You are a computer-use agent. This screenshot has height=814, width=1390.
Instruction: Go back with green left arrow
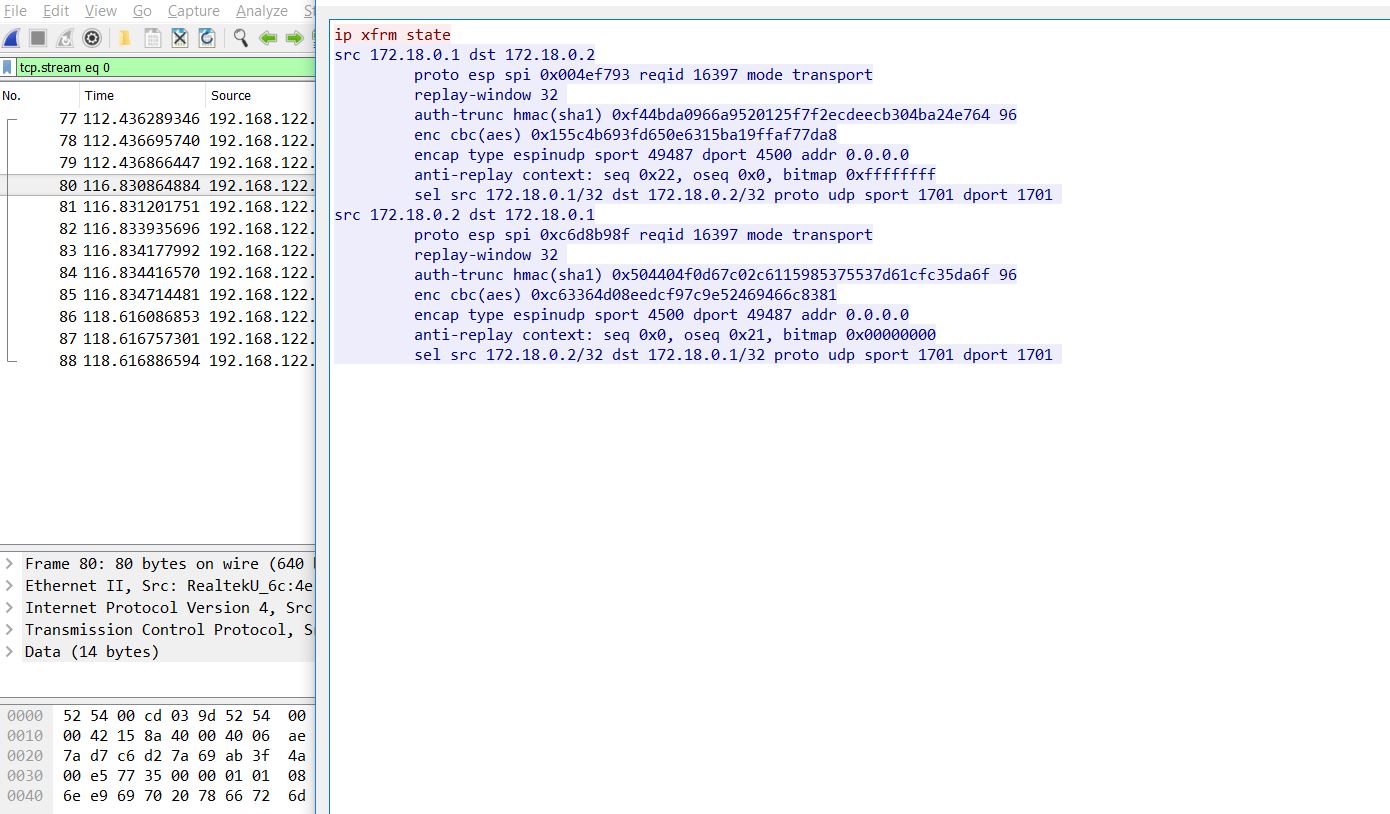268,38
